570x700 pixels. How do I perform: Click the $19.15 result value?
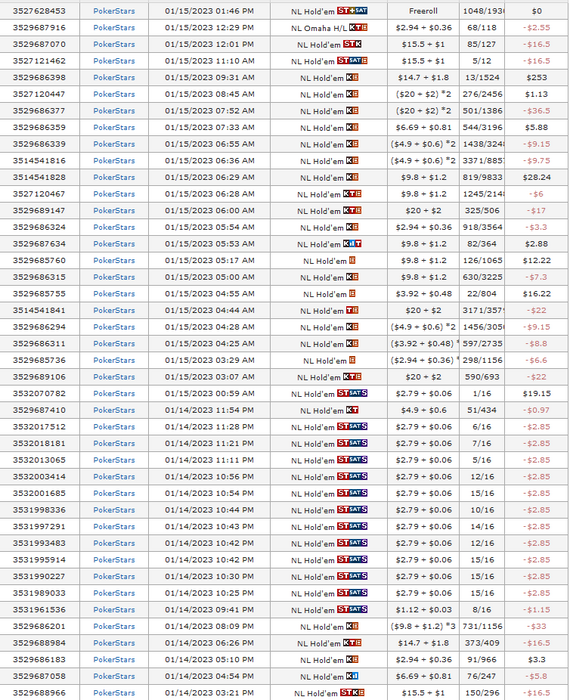click(x=537, y=393)
